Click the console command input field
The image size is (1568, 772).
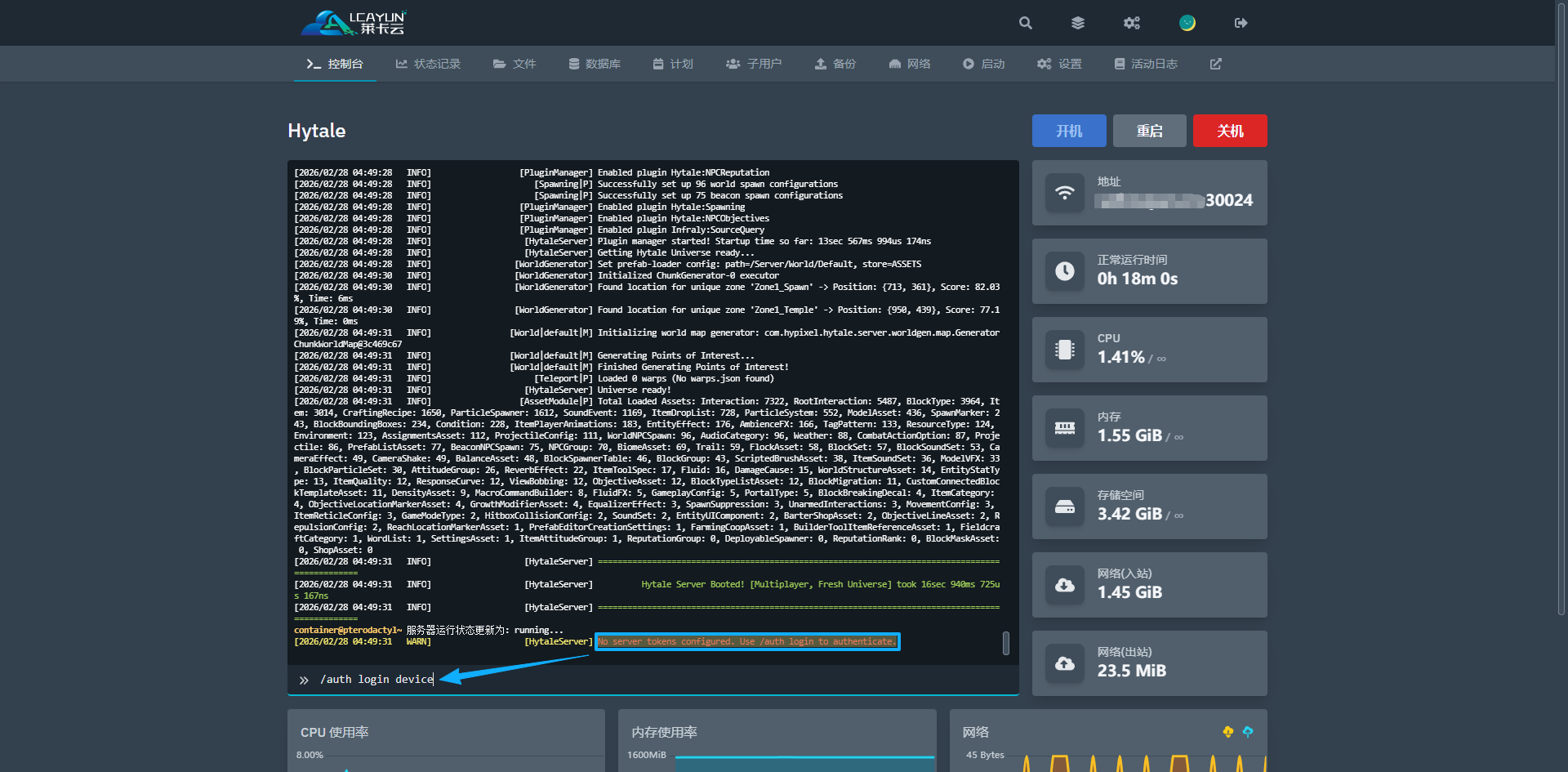click(x=653, y=680)
